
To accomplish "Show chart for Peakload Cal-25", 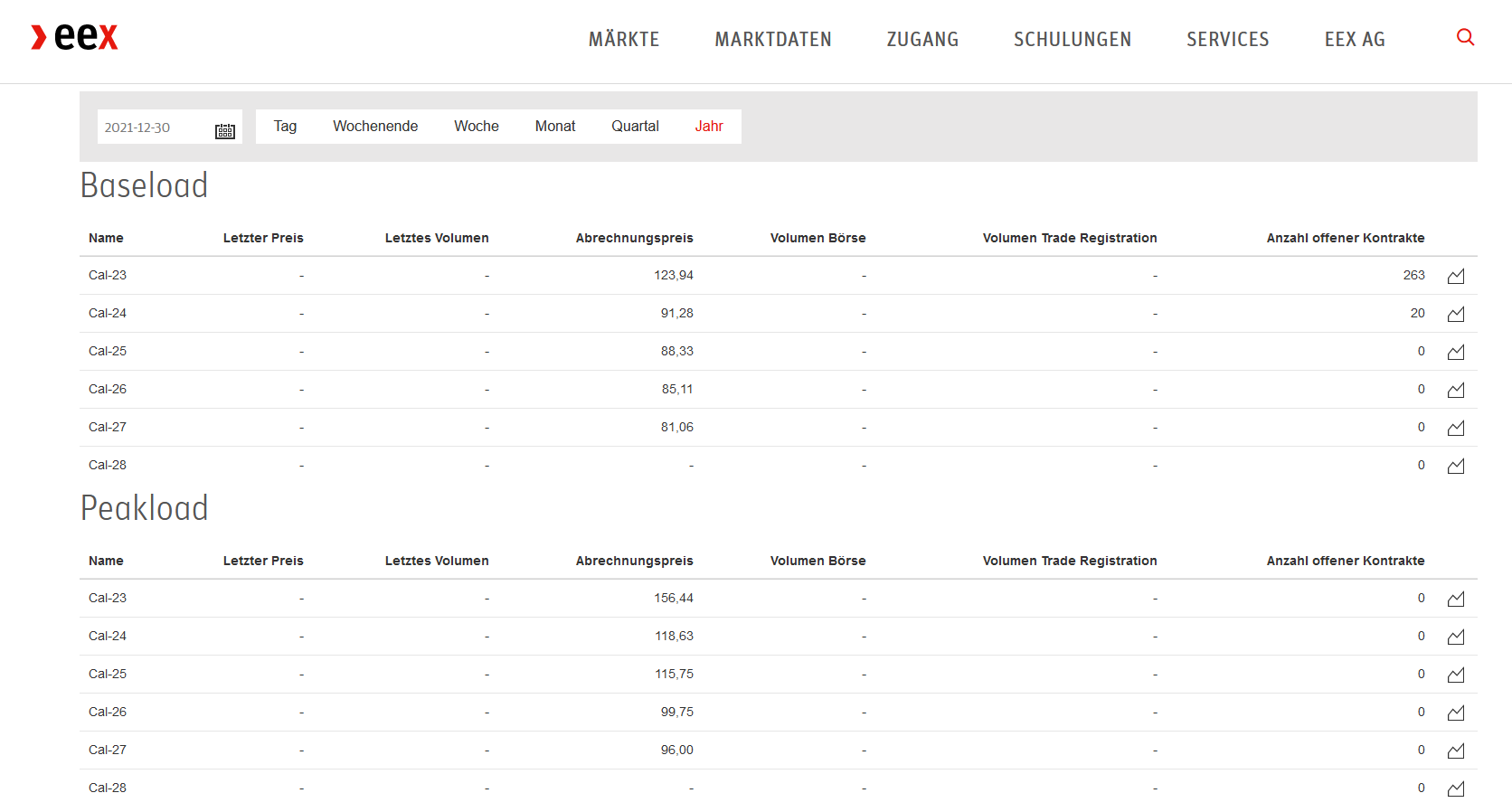I will coord(1456,675).
